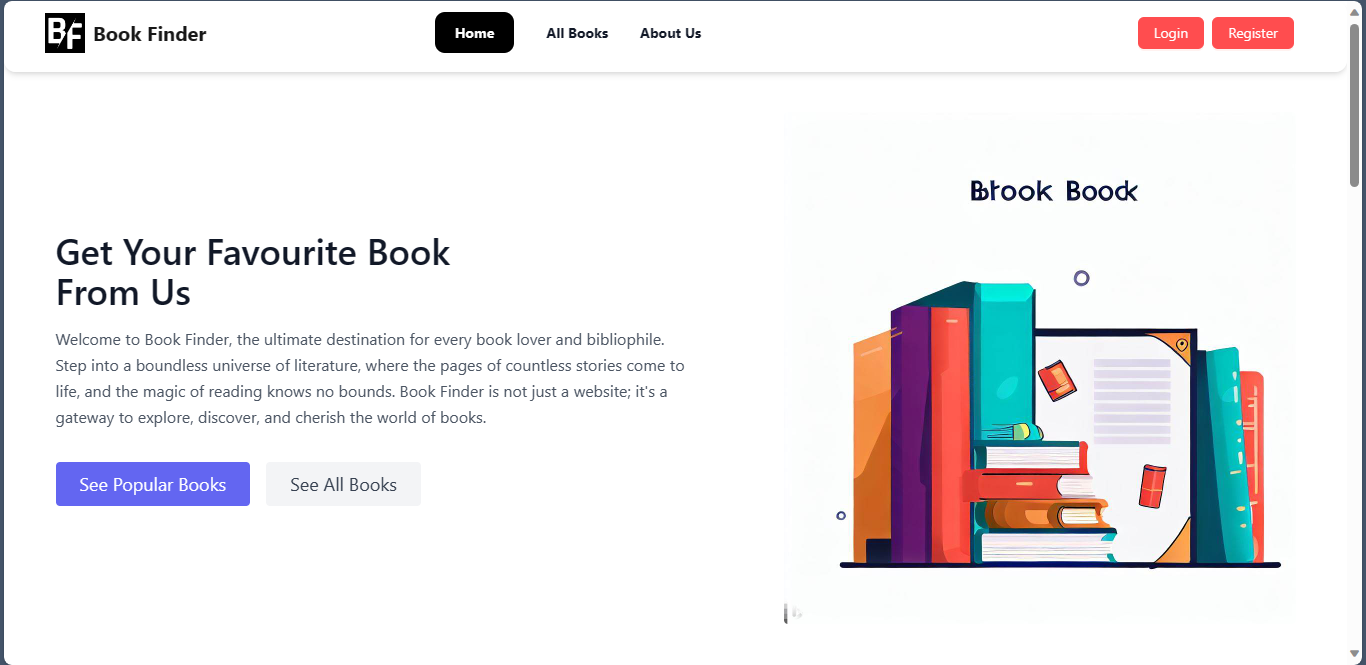Click the Book Finder brand name
The height and width of the screenshot is (665, 1366).
(150, 34)
